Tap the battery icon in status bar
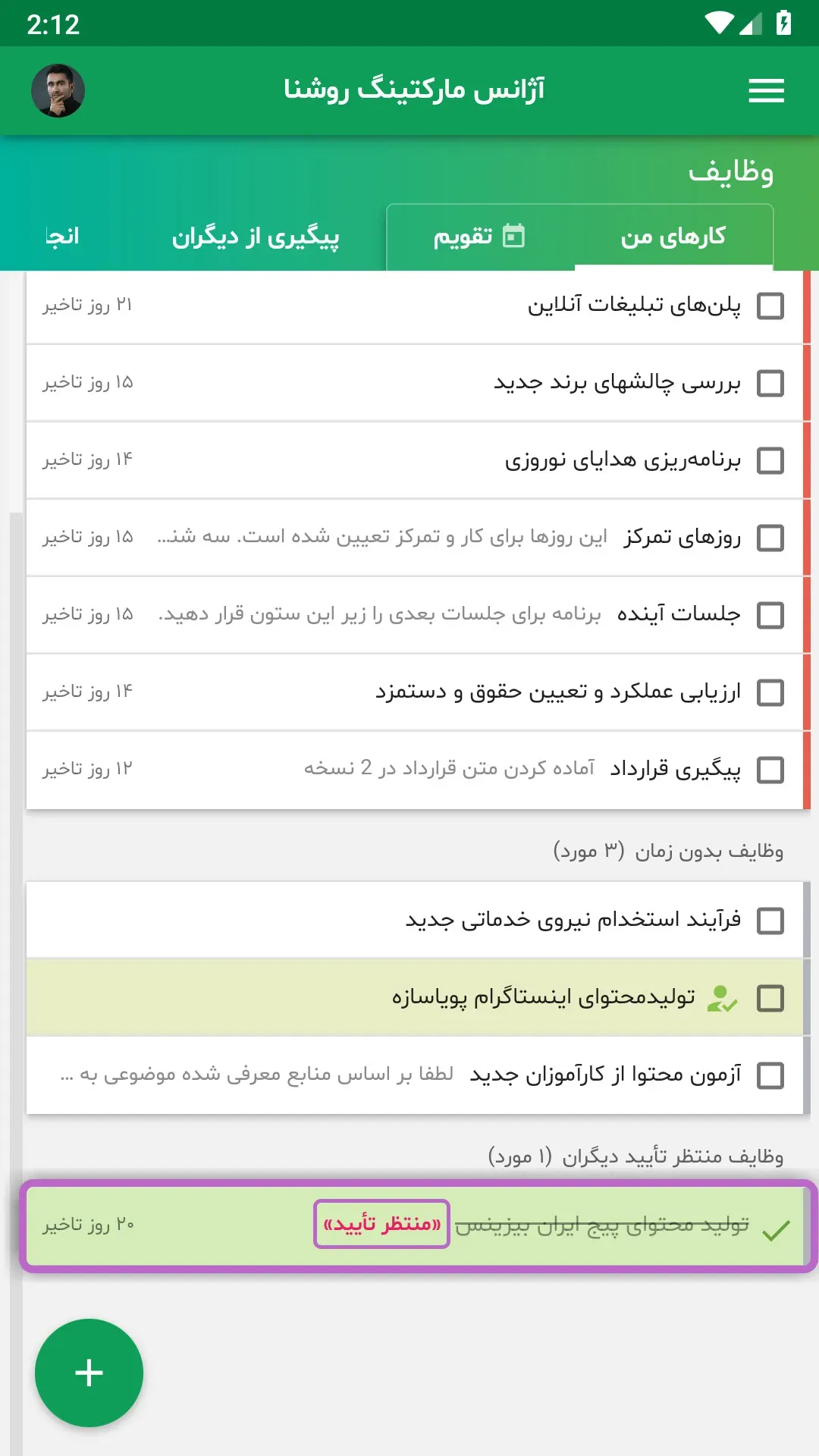 (784, 24)
